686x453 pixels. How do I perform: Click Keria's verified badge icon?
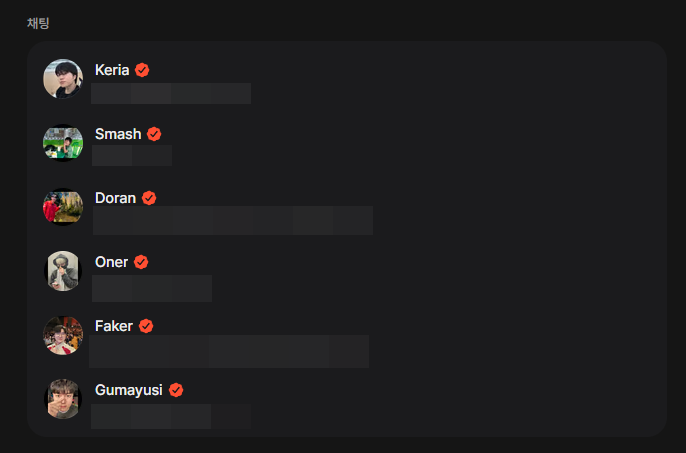click(142, 70)
